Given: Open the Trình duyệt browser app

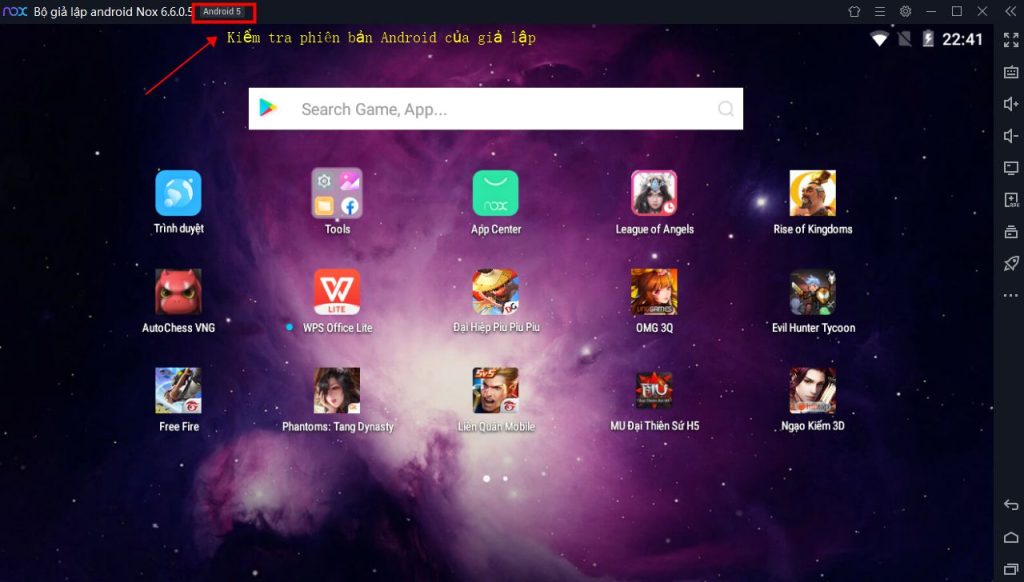Looking at the screenshot, I should (x=178, y=193).
